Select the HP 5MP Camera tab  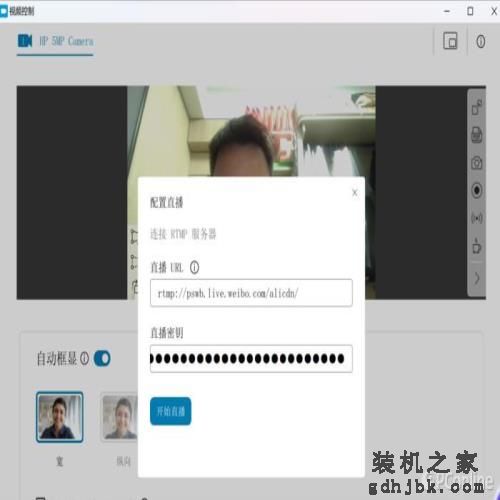point(55,41)
